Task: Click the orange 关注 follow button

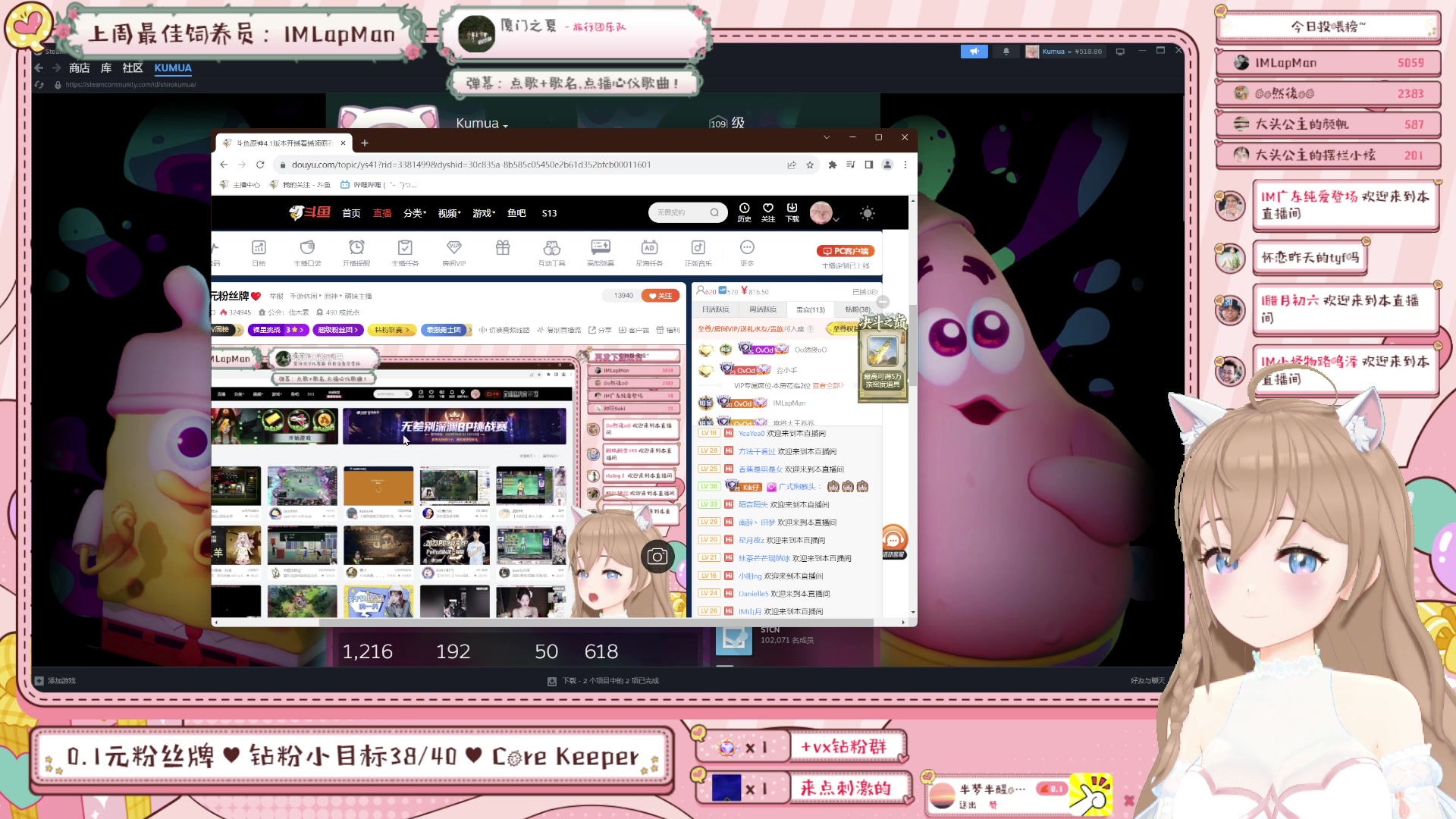Action: tap(661, 296)
